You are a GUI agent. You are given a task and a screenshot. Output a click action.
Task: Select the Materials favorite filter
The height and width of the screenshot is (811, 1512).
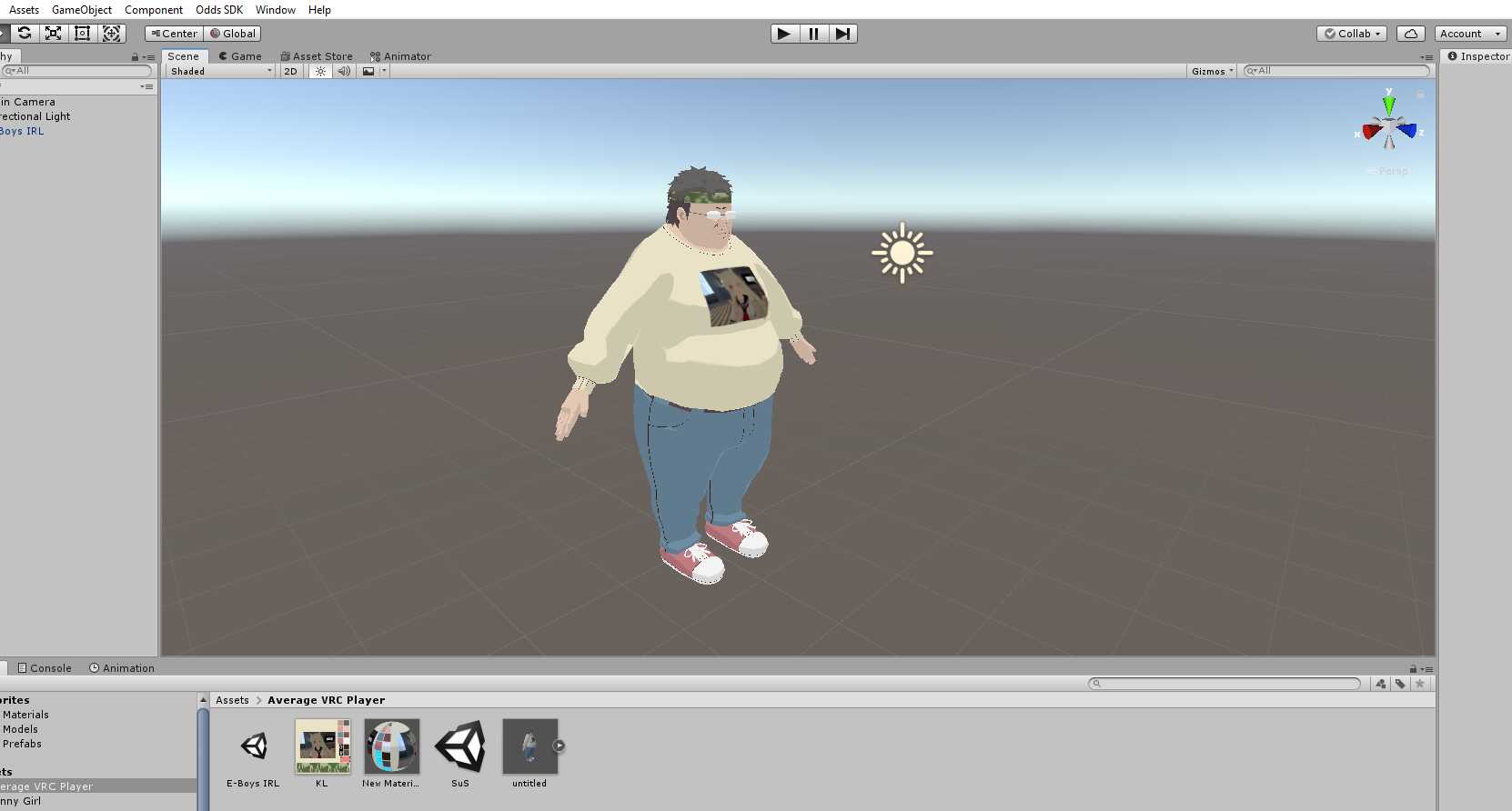coord(25,715)
